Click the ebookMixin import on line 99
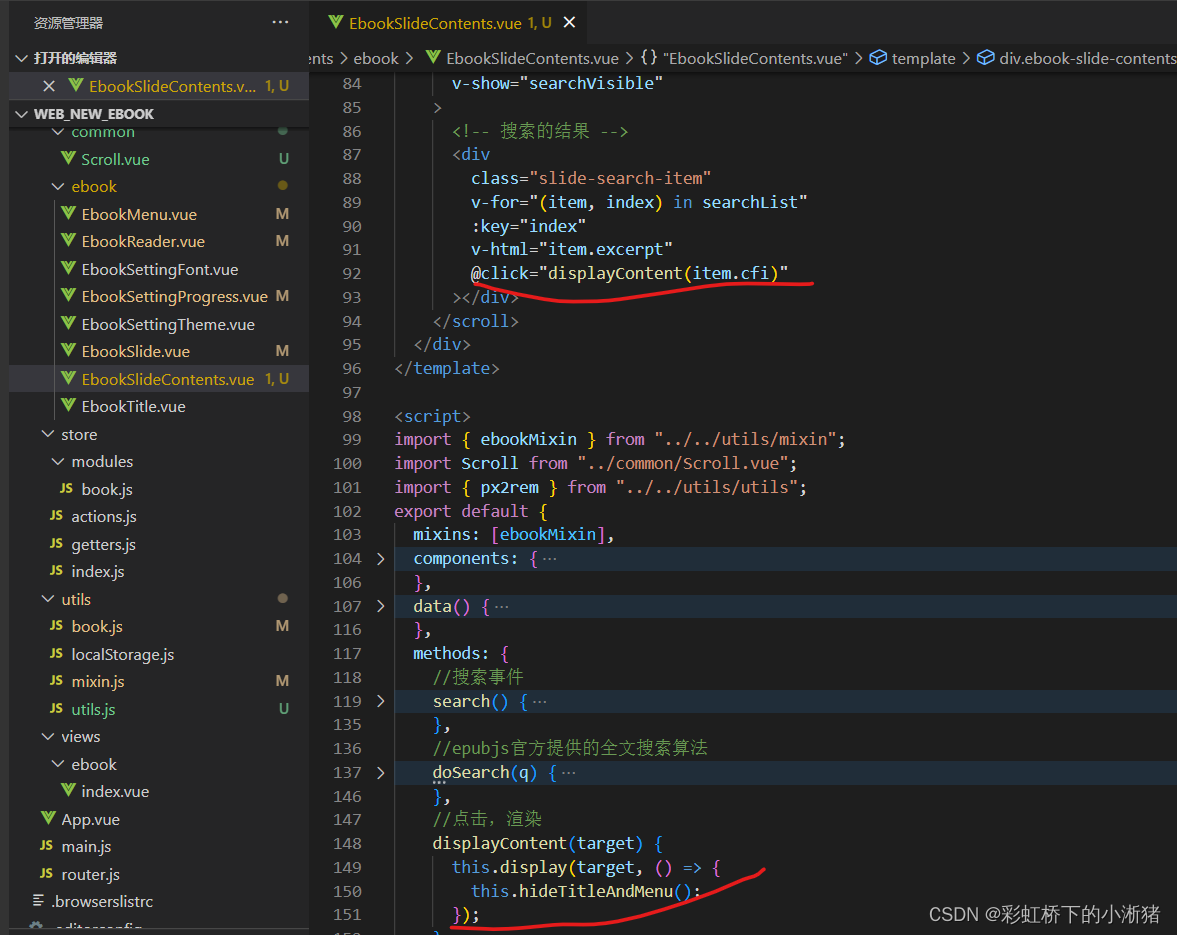The image size is (1177, 935). click(x=528, y=439)
